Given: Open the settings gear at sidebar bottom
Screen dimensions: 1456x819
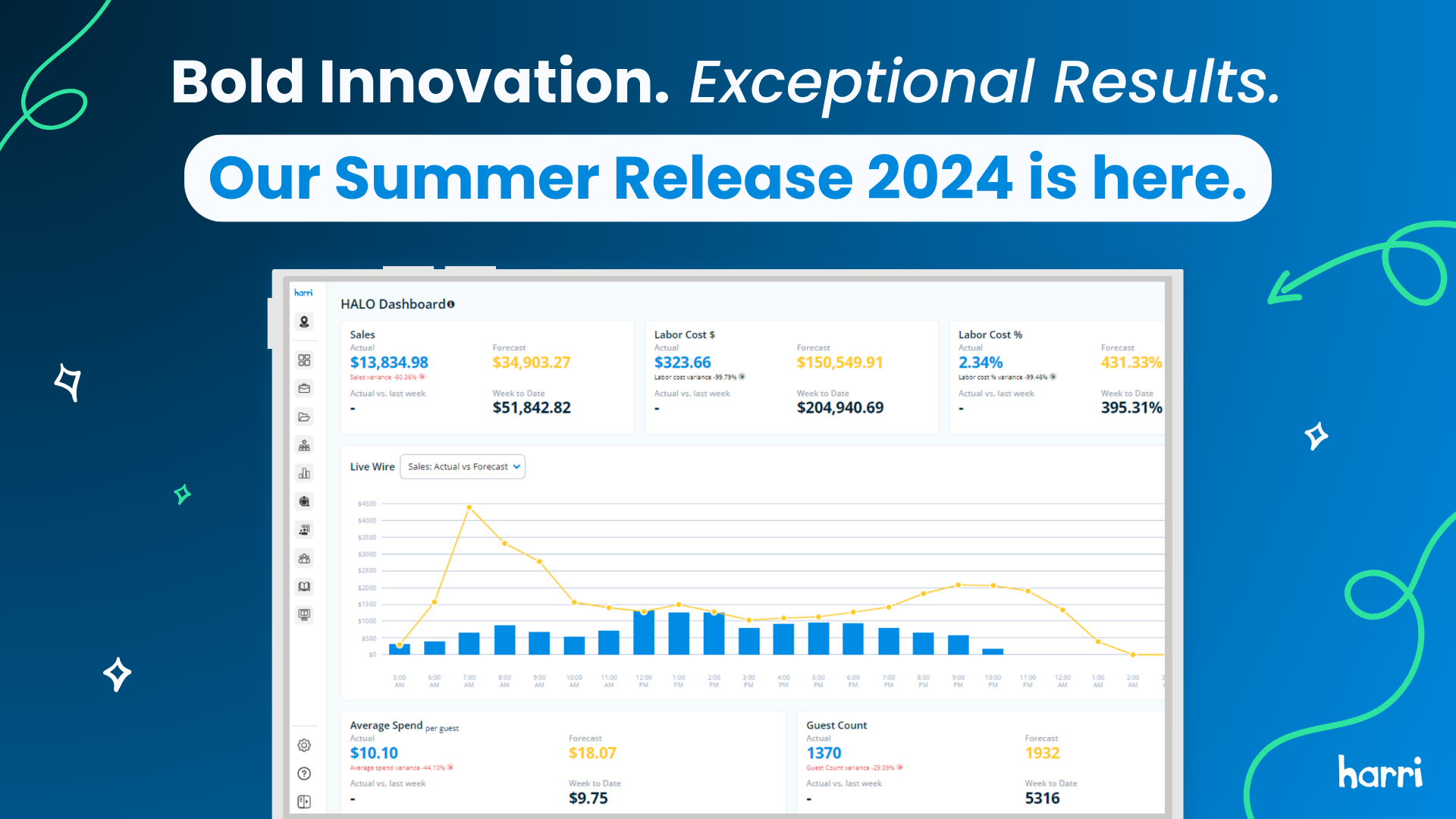Looking at the screenshot, I should pos(304,745).
